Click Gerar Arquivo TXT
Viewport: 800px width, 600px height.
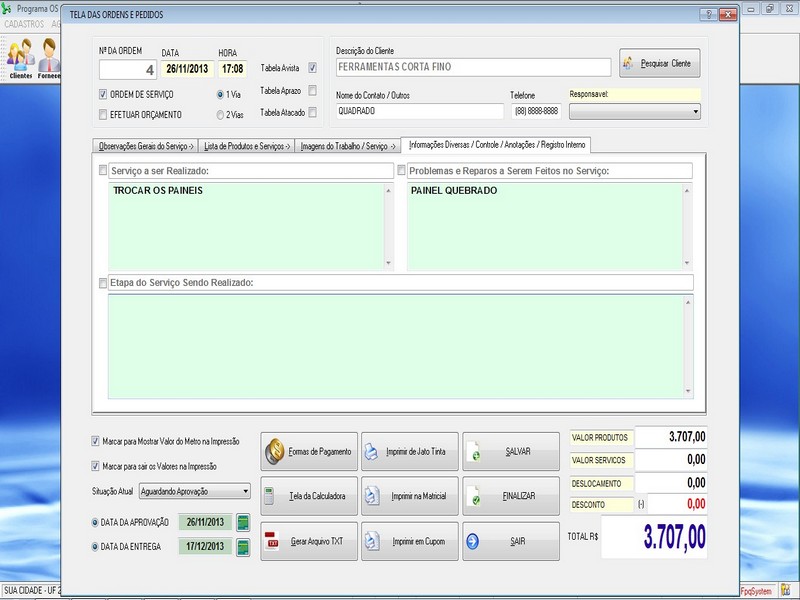click(x=308, y=541)
